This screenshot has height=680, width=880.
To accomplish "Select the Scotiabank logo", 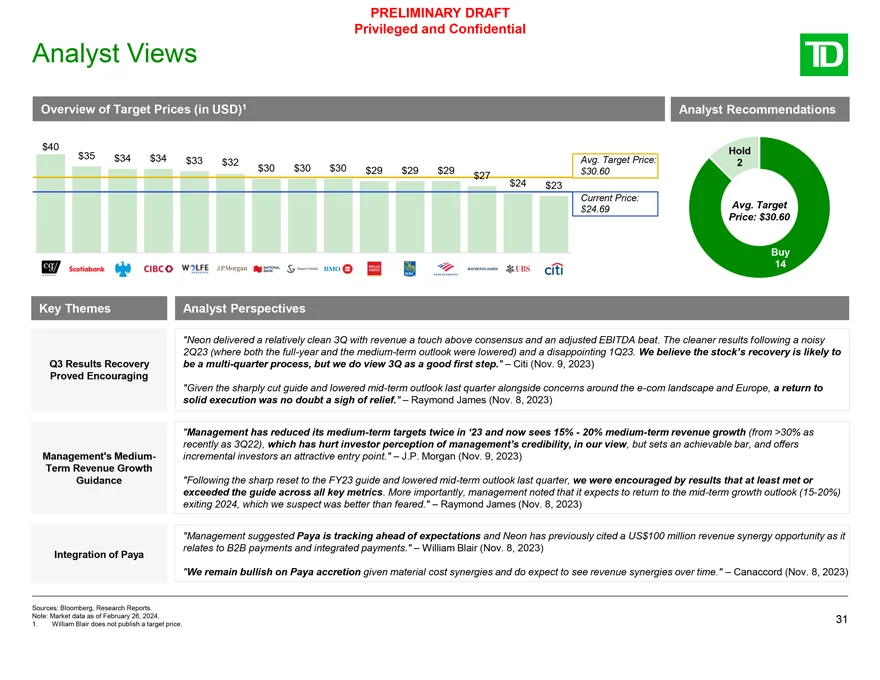I will point(86,269).
